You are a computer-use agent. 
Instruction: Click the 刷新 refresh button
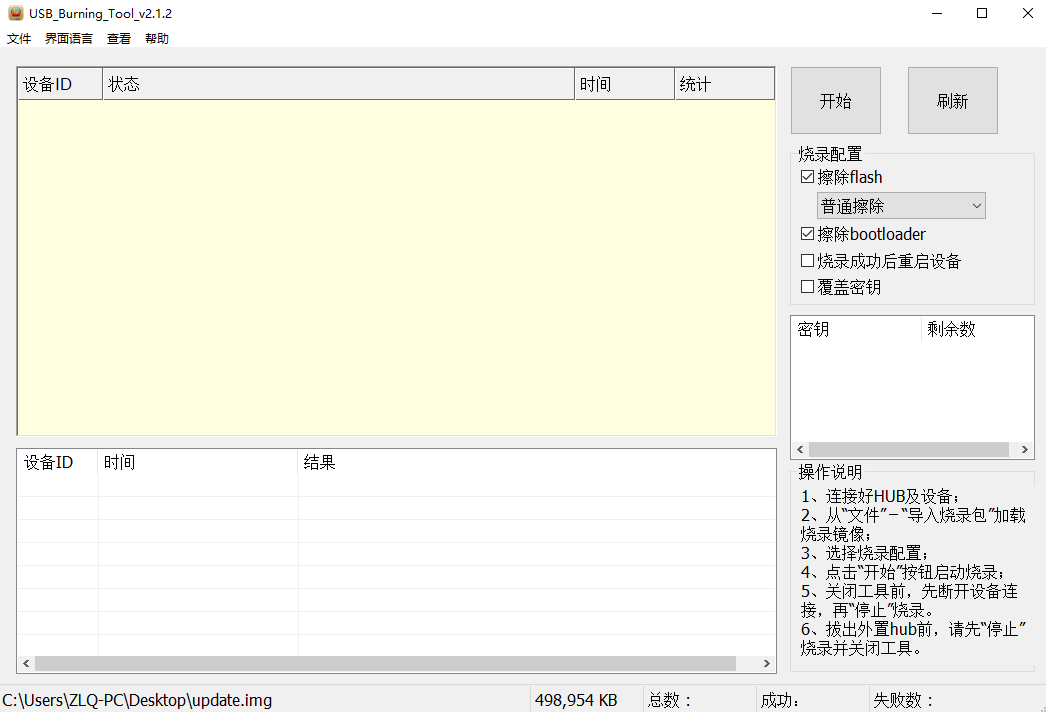click(952, 101)
